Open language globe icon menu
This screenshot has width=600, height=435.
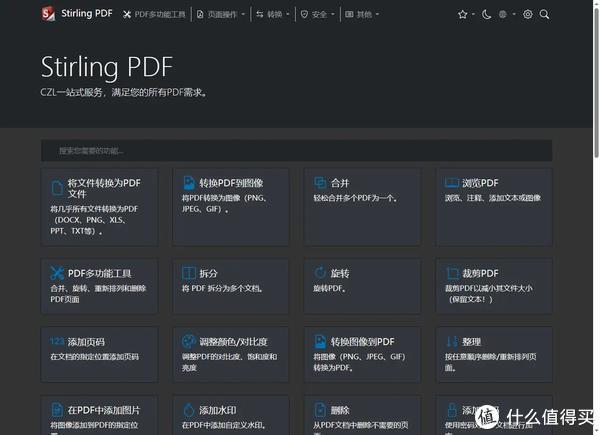tap(503, 15)
